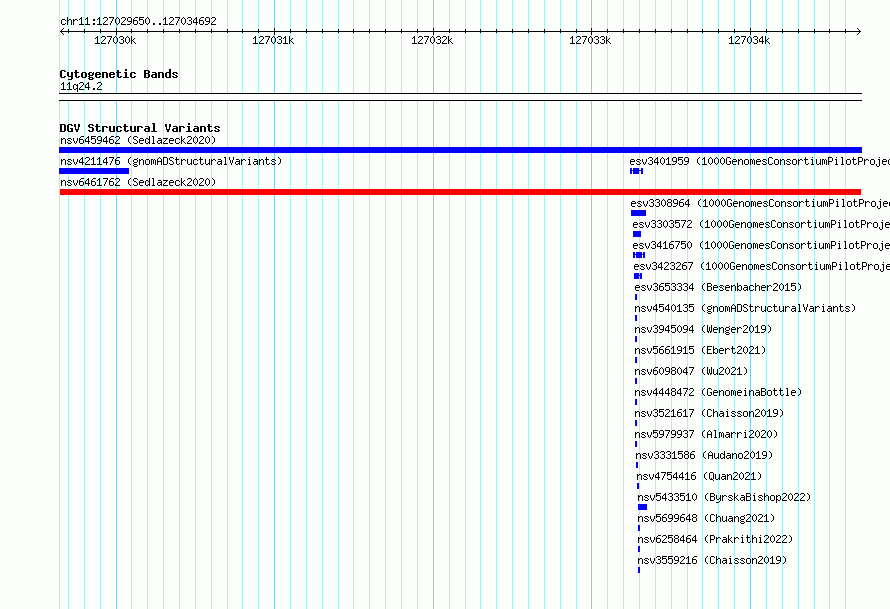Click blue bar under nsv5433510
This screenshot has width=890, height=609.
coord(643,507)
